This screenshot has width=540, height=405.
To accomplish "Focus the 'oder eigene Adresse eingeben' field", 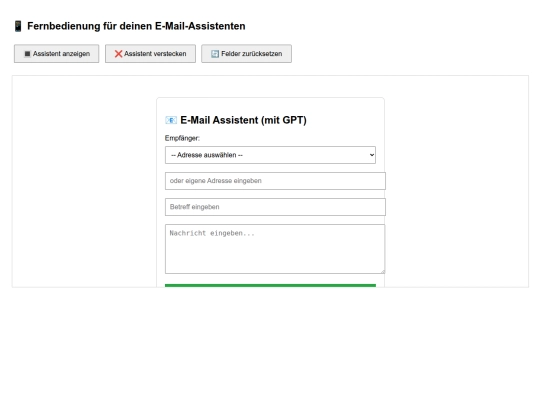I will pyautogui.click(x=275, y=181).
